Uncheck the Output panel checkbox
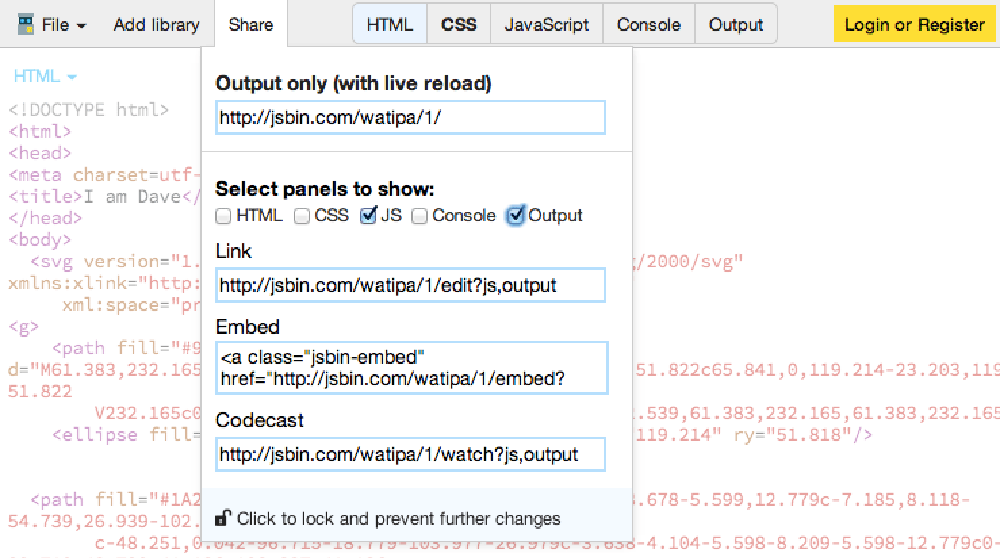Viewport: 1000px width, 558px height. pyautogui.click(x=516, y=215)
